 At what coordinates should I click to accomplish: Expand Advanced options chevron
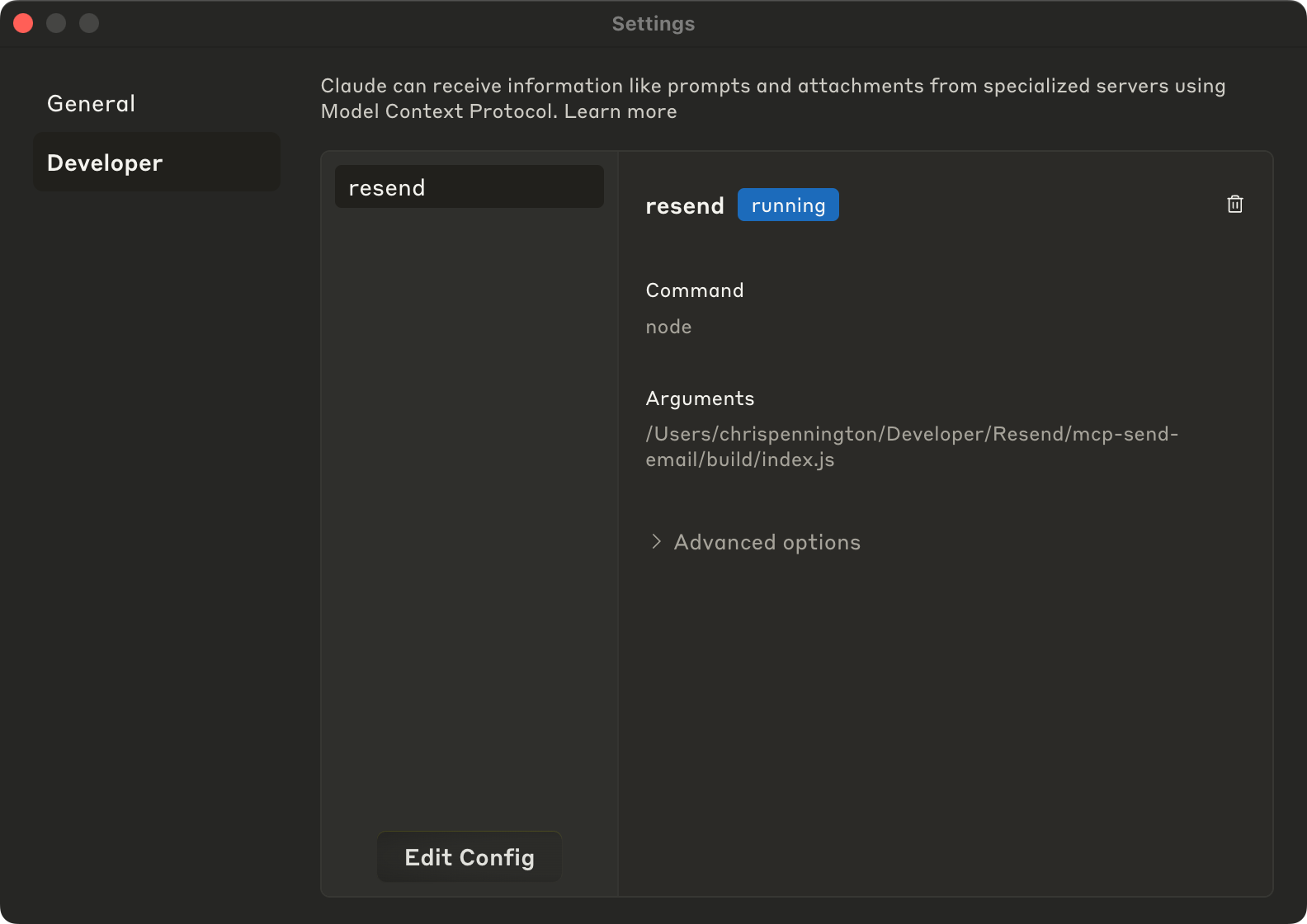pyautogui.click(x=657, y=541)
